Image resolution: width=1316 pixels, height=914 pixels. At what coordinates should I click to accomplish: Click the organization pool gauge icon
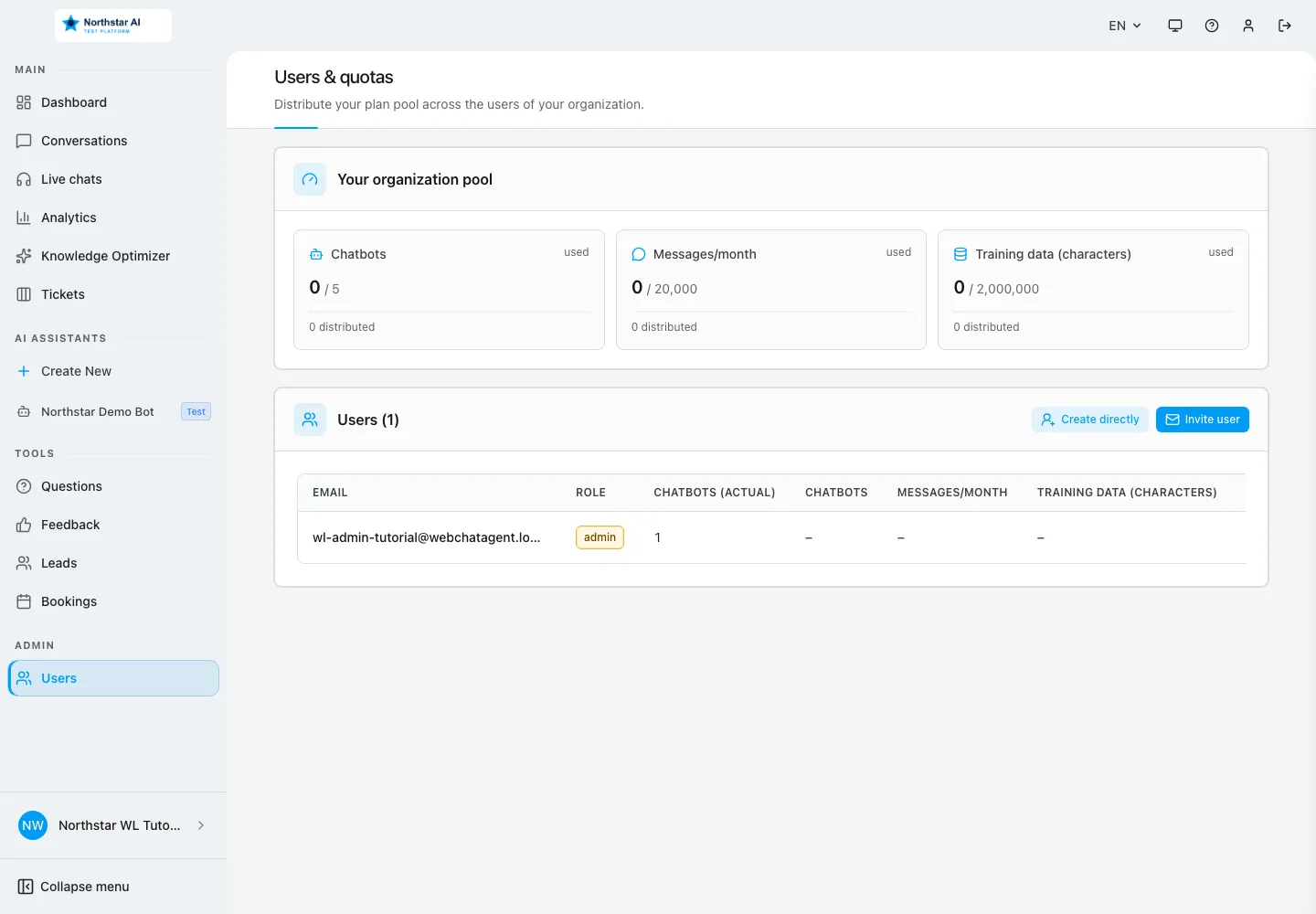pos(310,179)
